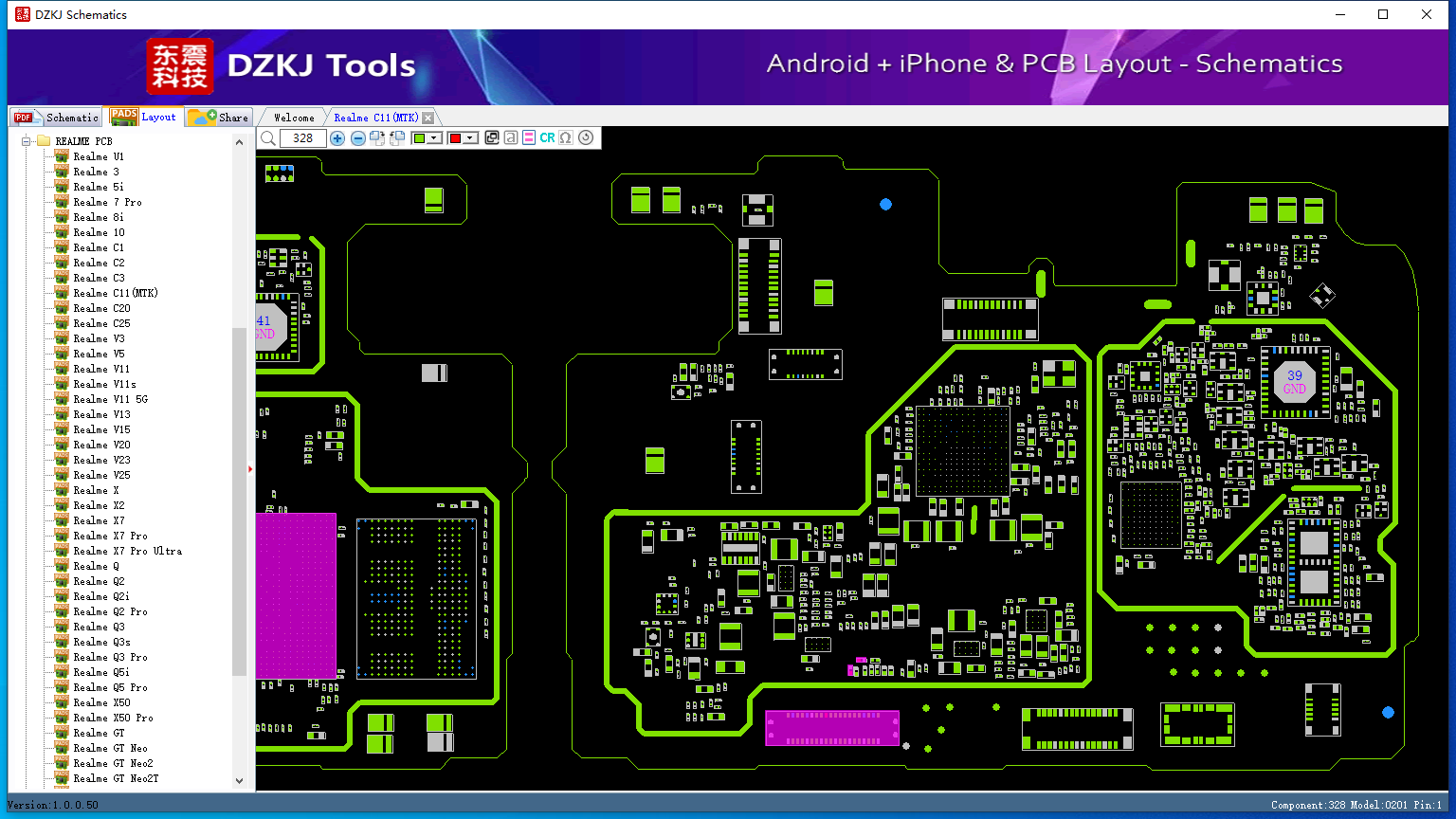This screenshot has height=819, width=1456.
Task: Open Realme C20 layout
Action: pyautogui.click(x=101, y=308)
